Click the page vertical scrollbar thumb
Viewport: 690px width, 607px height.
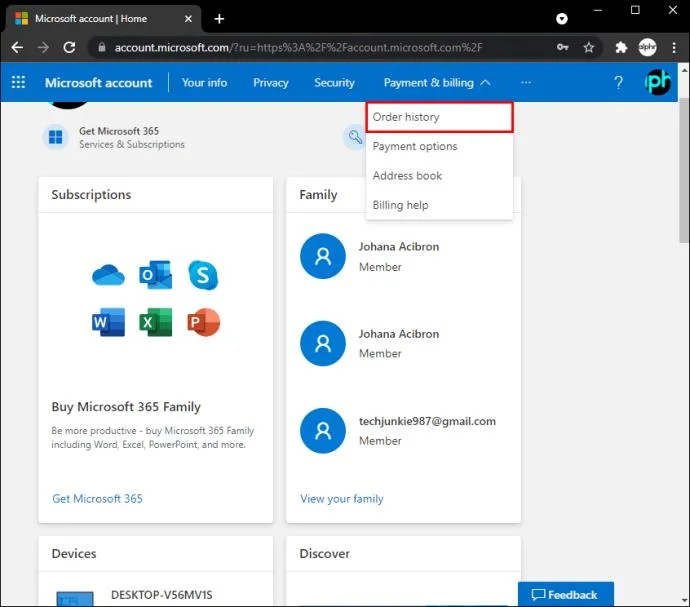click(684, 170)
